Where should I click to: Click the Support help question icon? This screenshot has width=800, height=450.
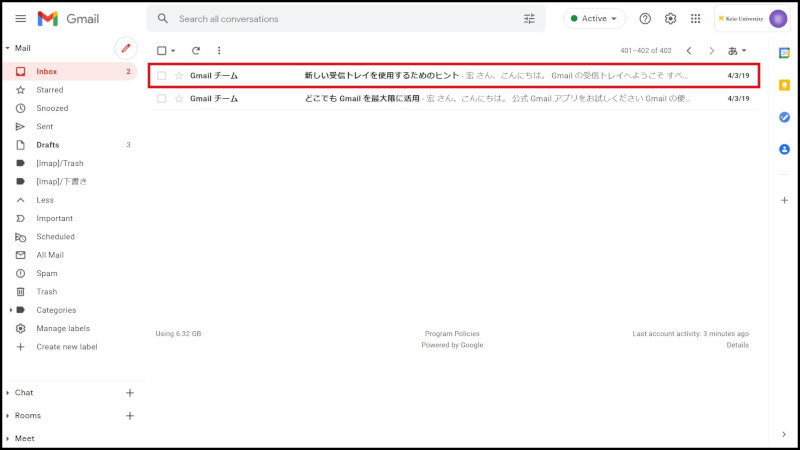(x=645, y=19)
